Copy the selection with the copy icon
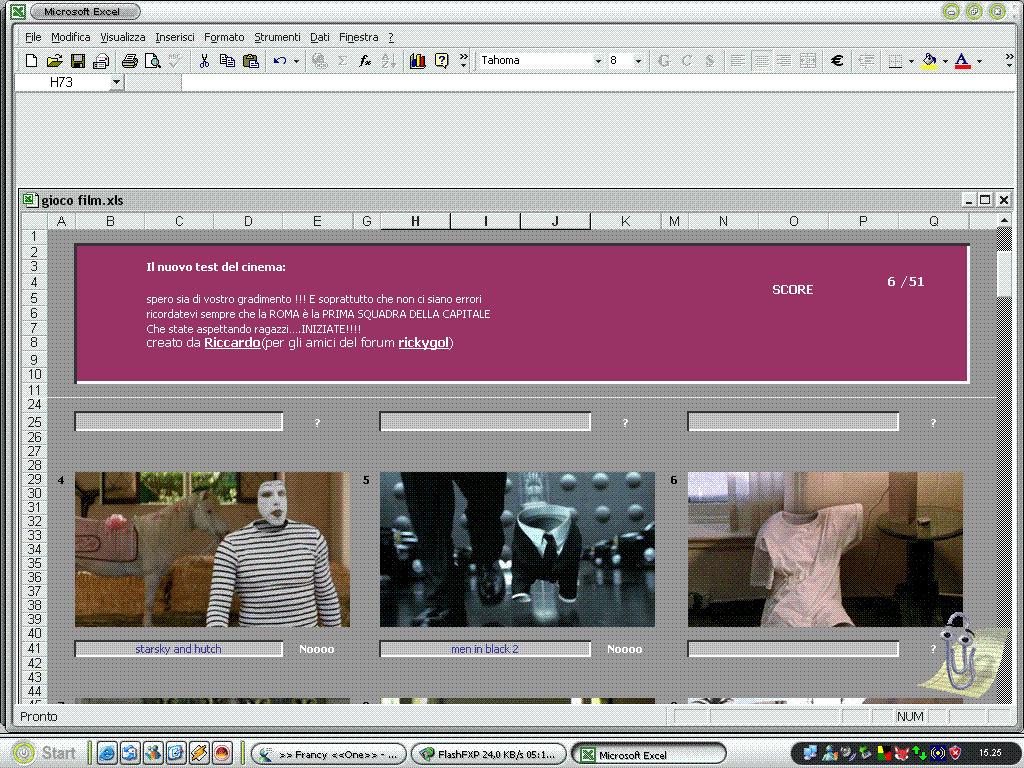This screenshot has width=1024, height=768. pyautogui.click(x=227, y=61)
